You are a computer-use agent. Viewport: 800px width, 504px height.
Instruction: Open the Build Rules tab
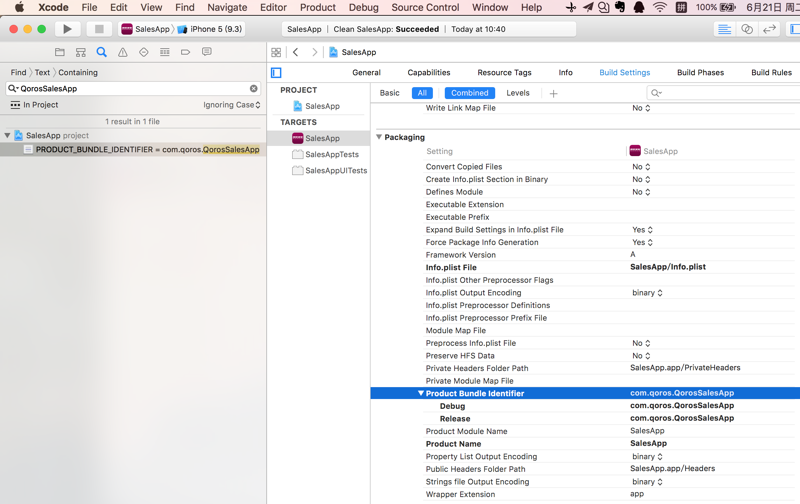(771, 72)
